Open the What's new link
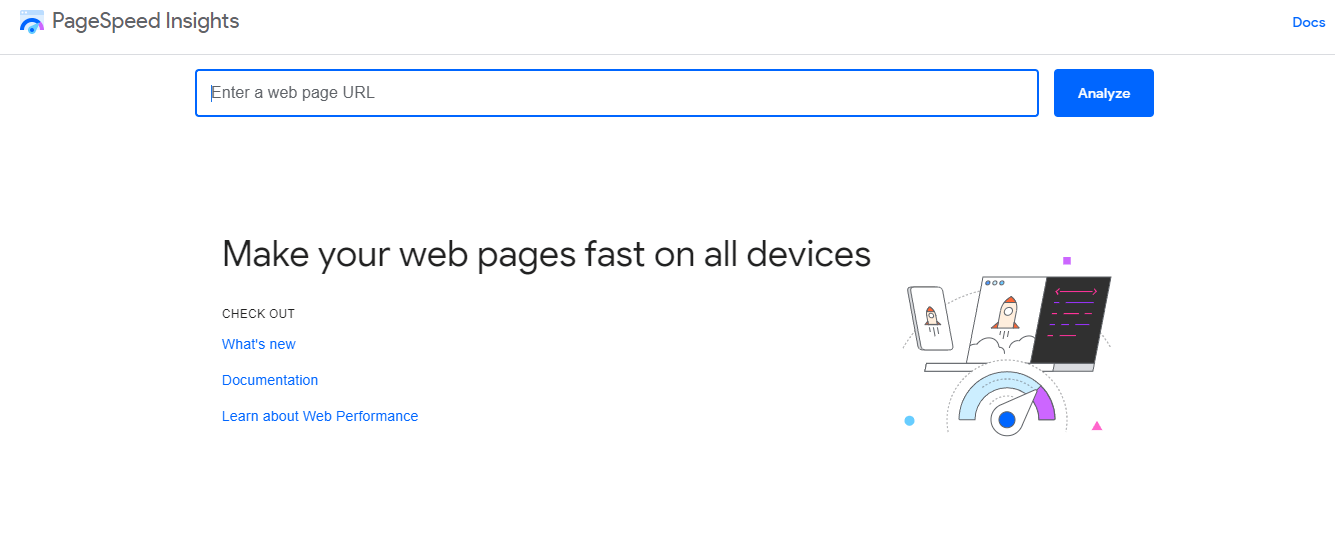The image size is (1335, 539). click(259, 344)
